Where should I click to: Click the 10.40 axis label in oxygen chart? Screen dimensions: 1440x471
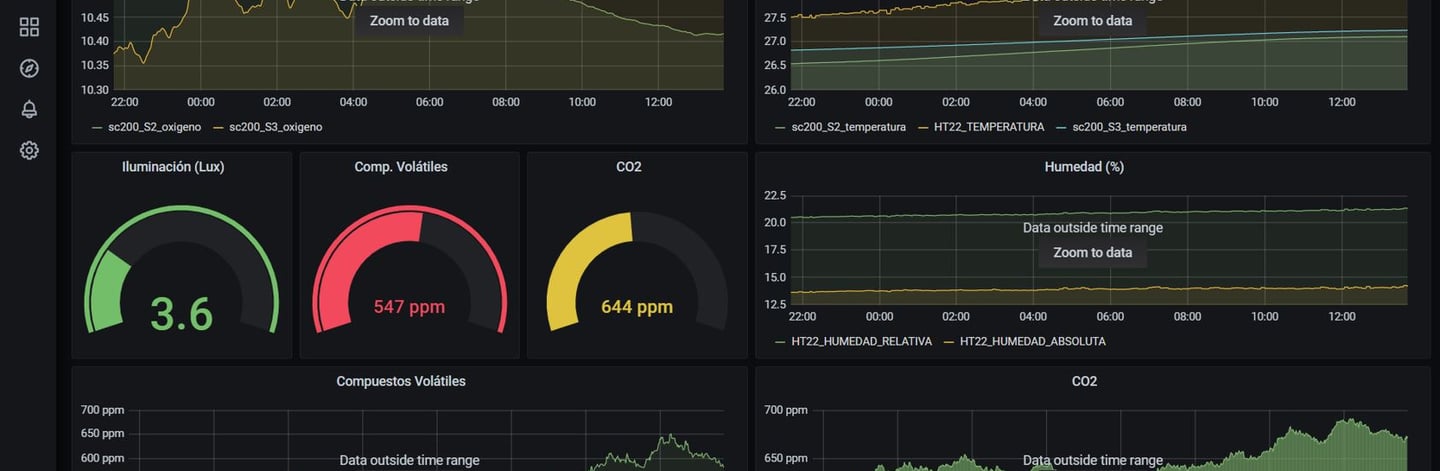[94, 41]
